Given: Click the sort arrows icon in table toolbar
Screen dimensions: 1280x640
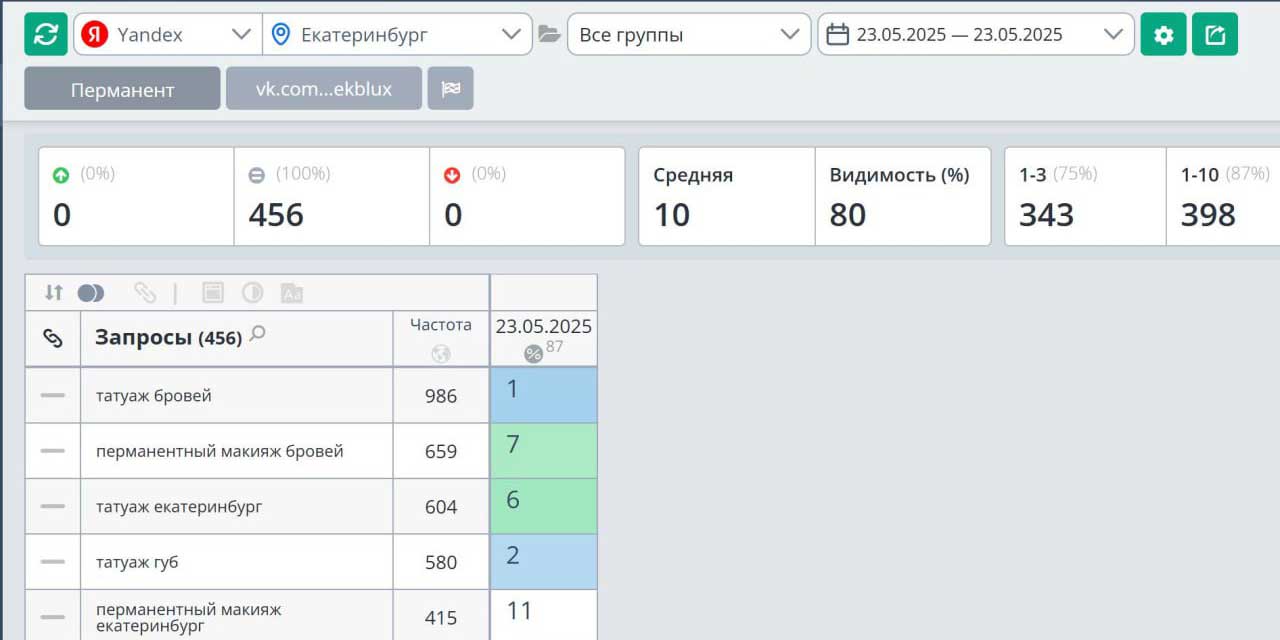Looking at the screenshot, I should [x=54, y=292].
